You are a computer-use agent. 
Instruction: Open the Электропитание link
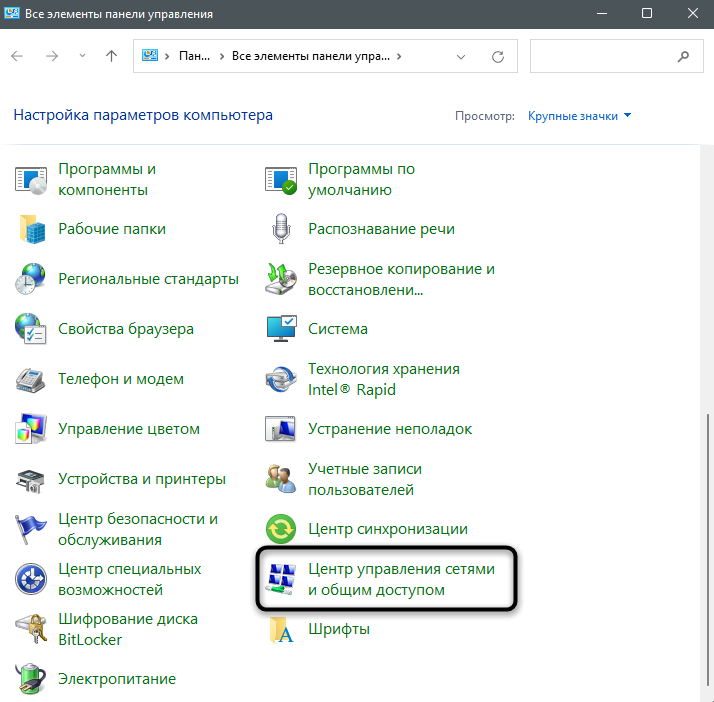[117, 679]
